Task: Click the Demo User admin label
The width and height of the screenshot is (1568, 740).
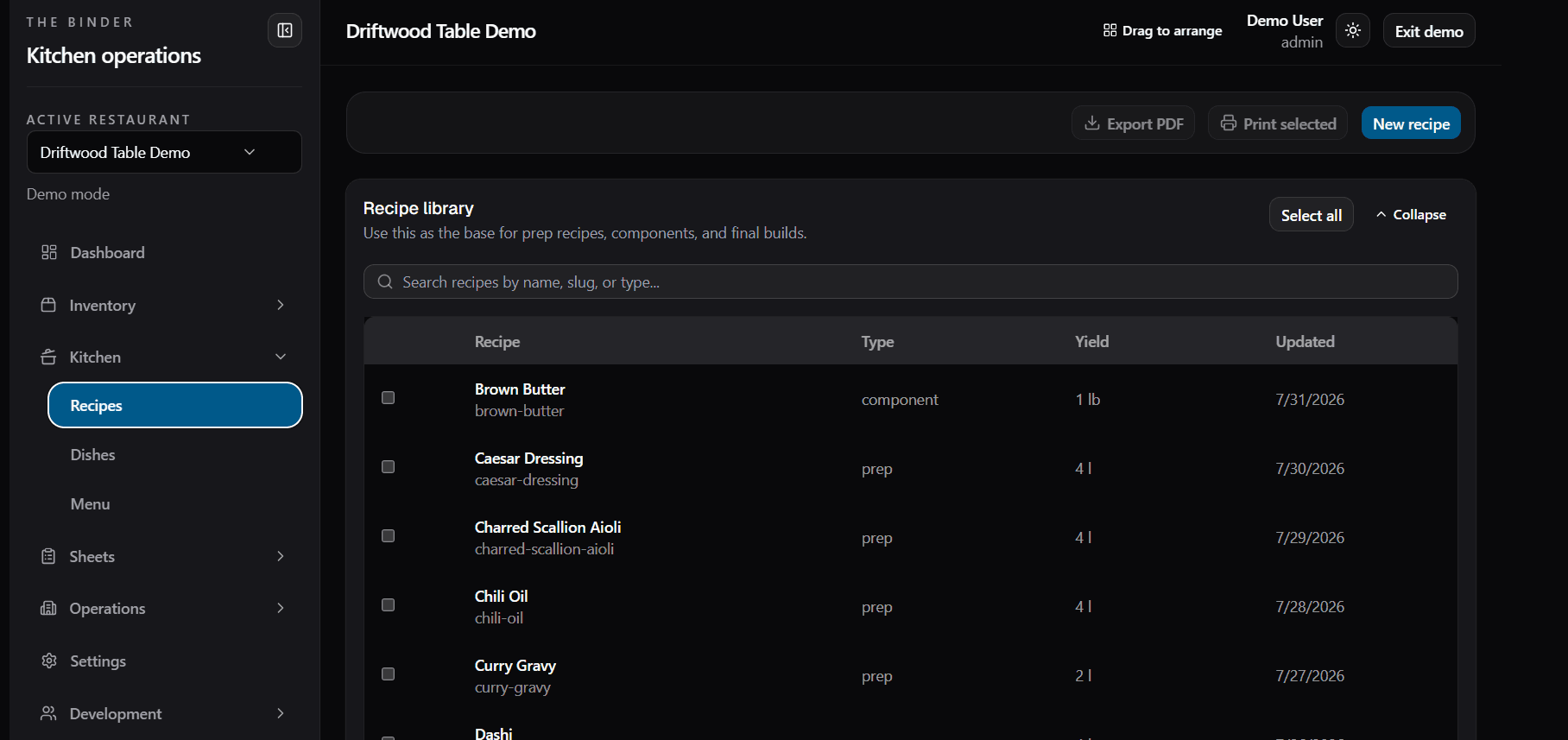Action: [1285, 31]
